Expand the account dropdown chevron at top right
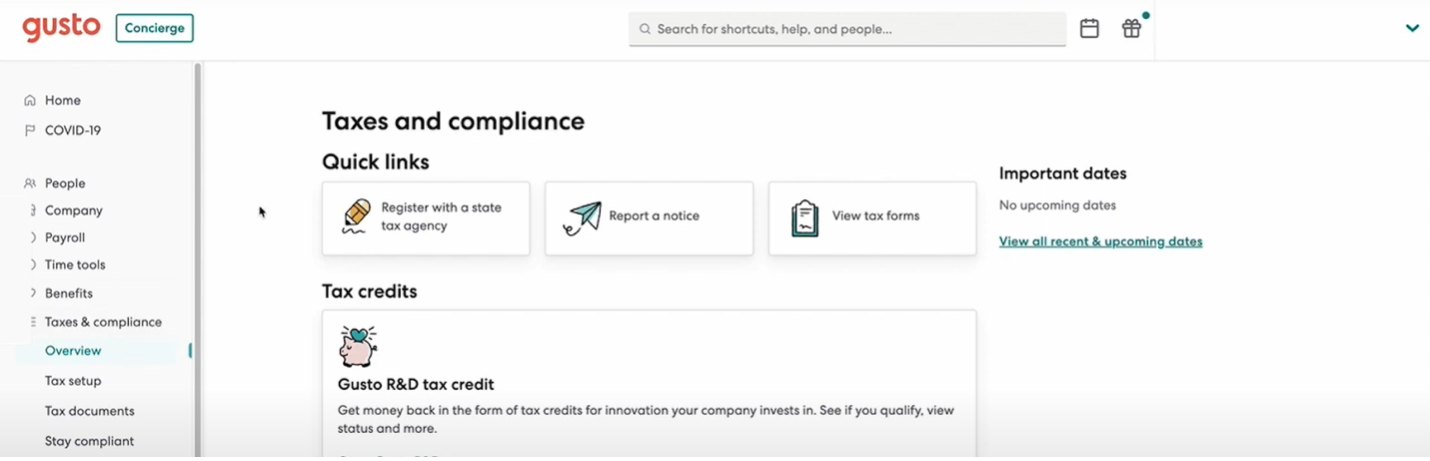1430x461 pixels. (1412, 28)
